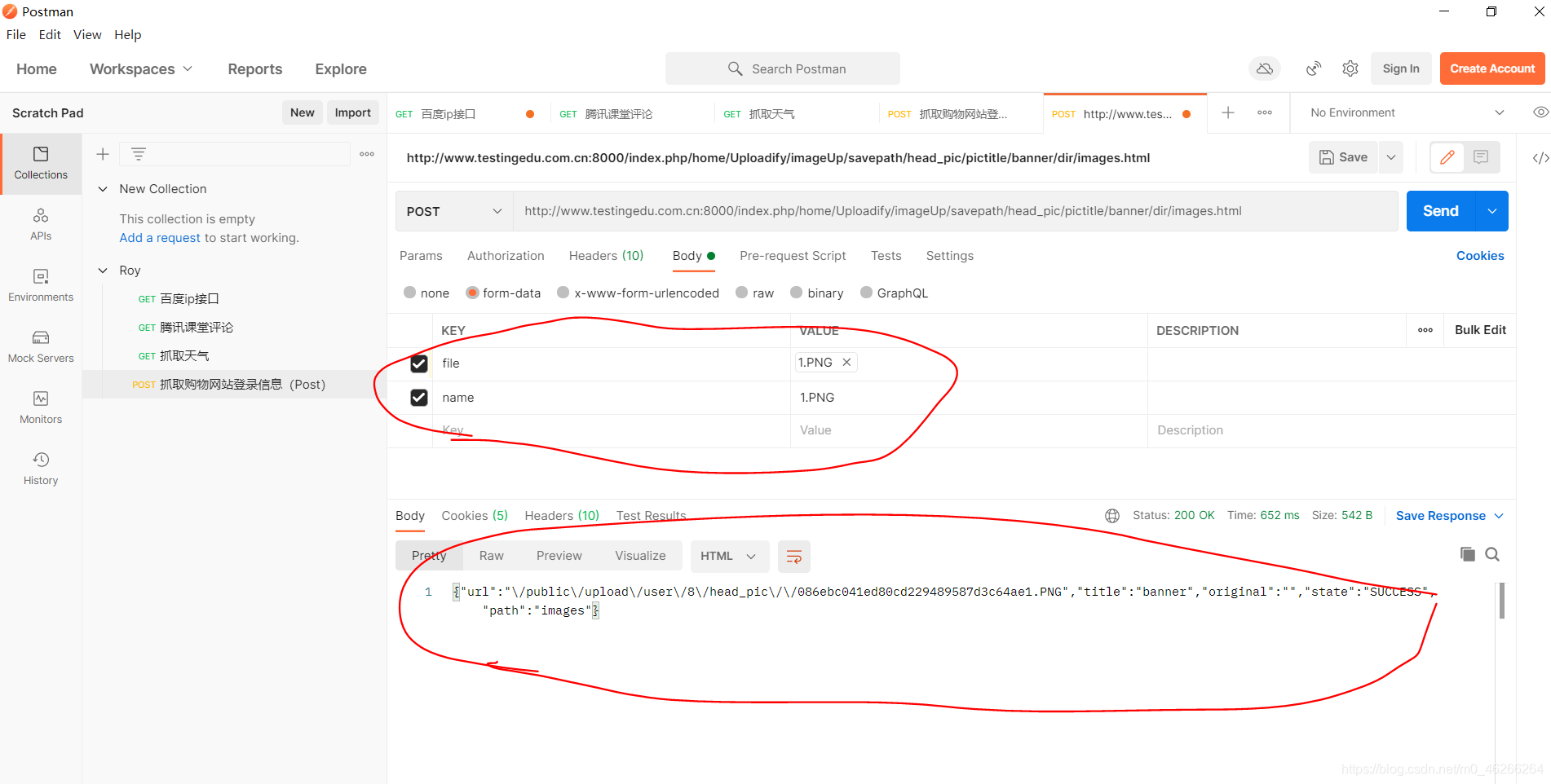Switch to the Params tab
The image size is (1551, 784).
[x=421, y=256]
